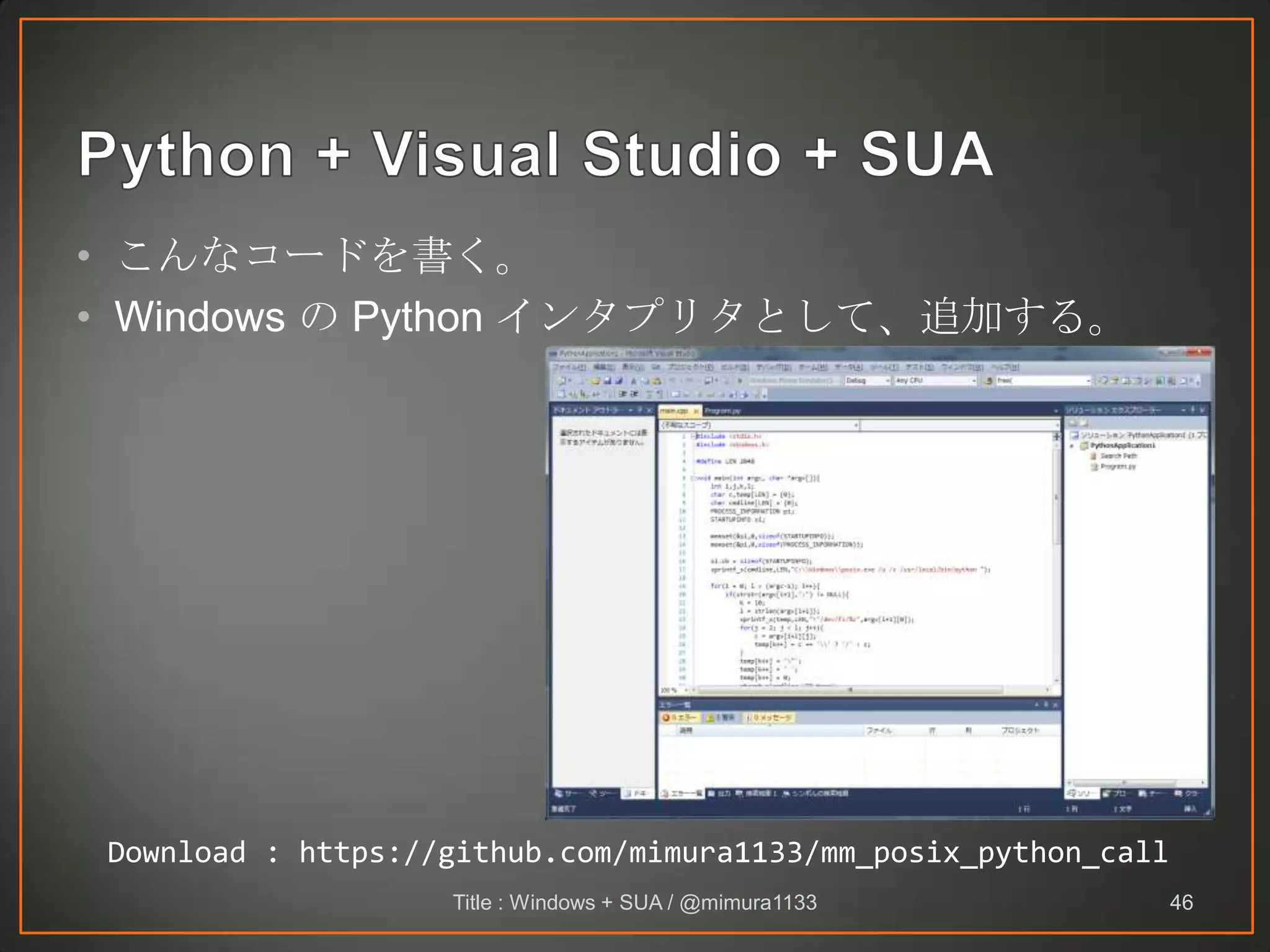Close the ソリューション エクスプローラー panel
Image resolution: width=1270 pixels, height=952 pixels.
tap(1202, 410)
